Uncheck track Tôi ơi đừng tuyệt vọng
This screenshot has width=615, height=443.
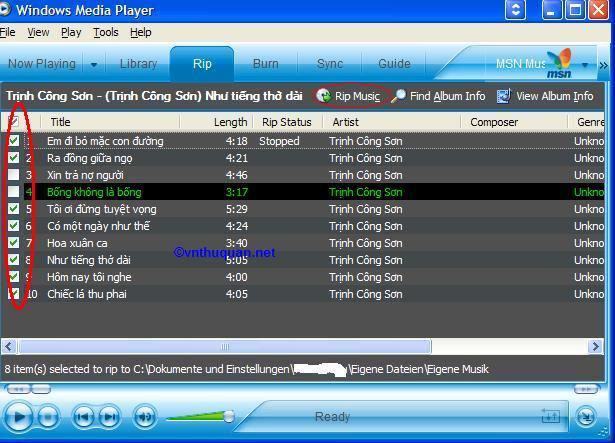point(14,208)
